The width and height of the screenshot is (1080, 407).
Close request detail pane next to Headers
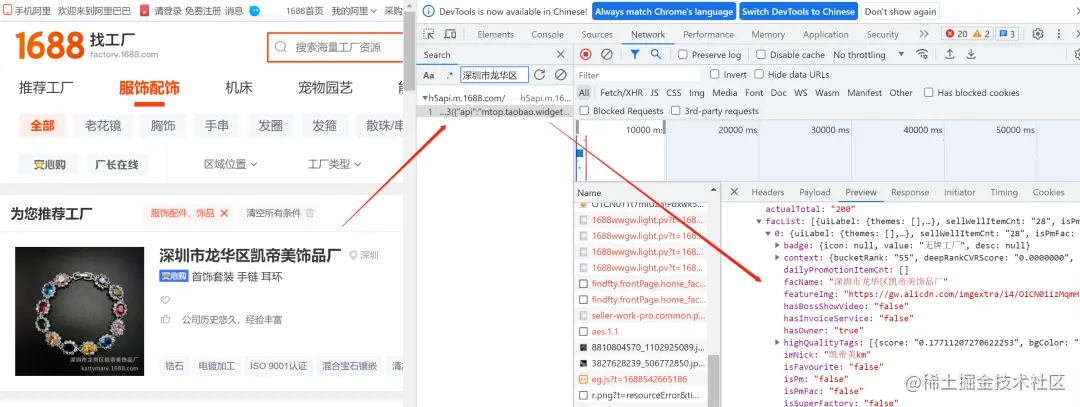point(734,192)
